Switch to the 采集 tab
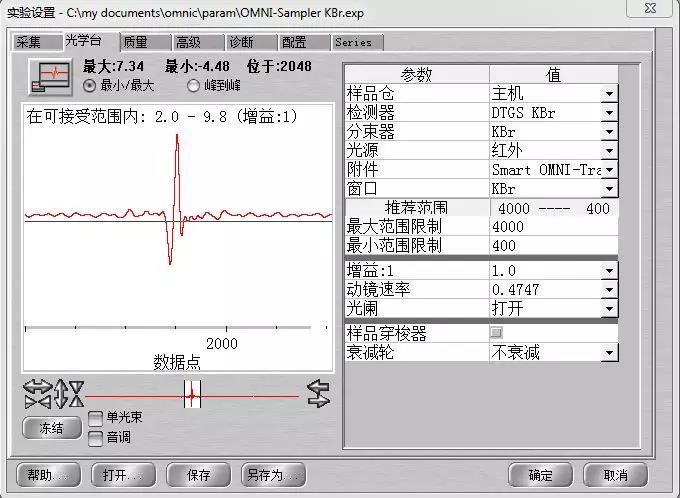Image resolution: width=680 pixels, height=498 pixels. point(28,42)
